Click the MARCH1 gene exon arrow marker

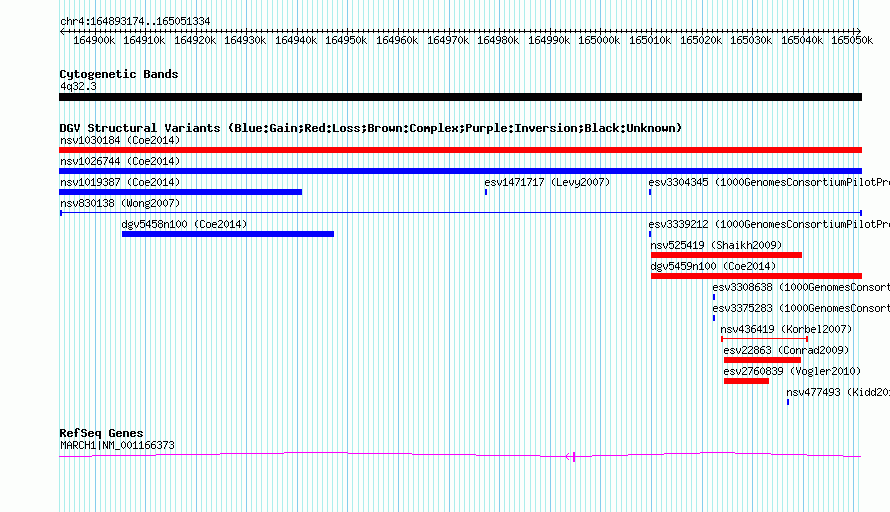coord(570,456)
